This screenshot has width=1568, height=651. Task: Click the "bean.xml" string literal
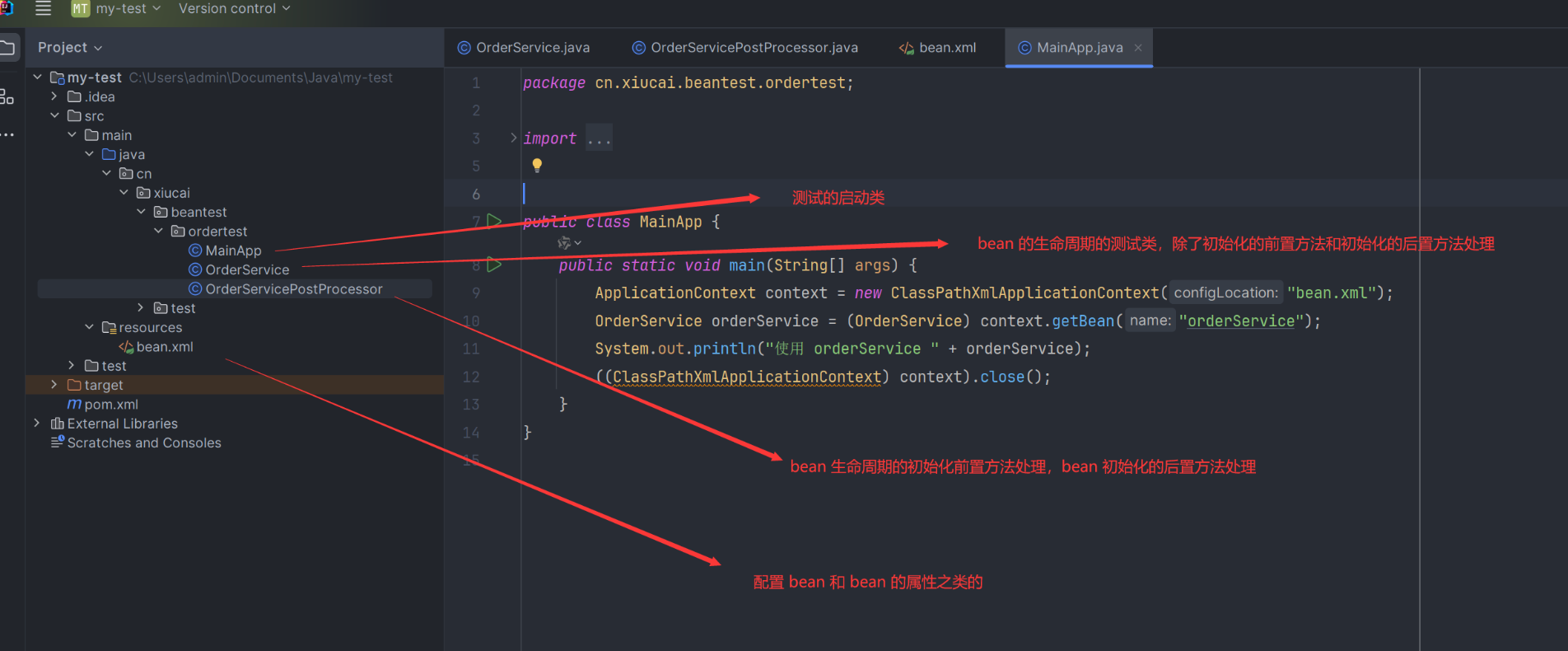[1332, 293]
